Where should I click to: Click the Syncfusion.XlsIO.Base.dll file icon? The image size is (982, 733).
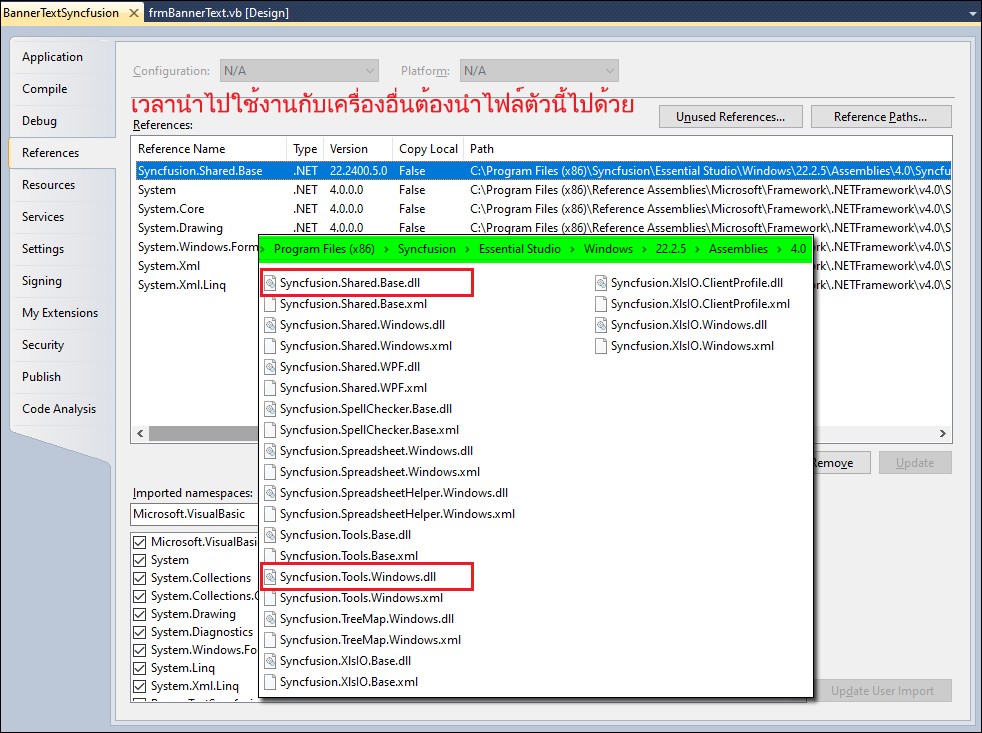(270, 661)
